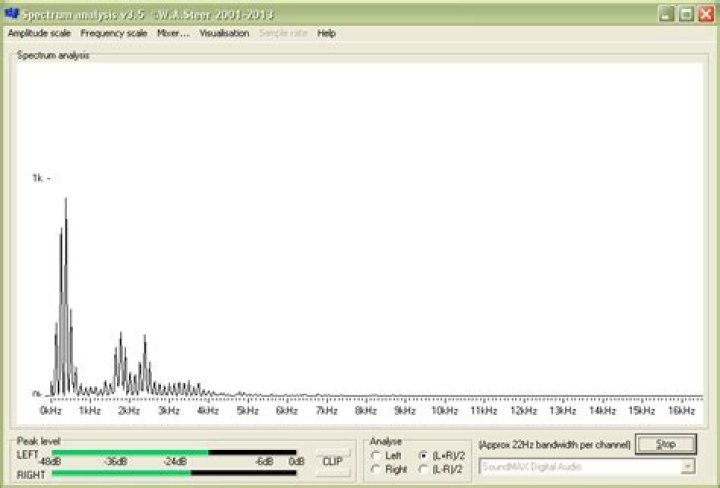Click the -24dB peak level marker

[175, 462]
